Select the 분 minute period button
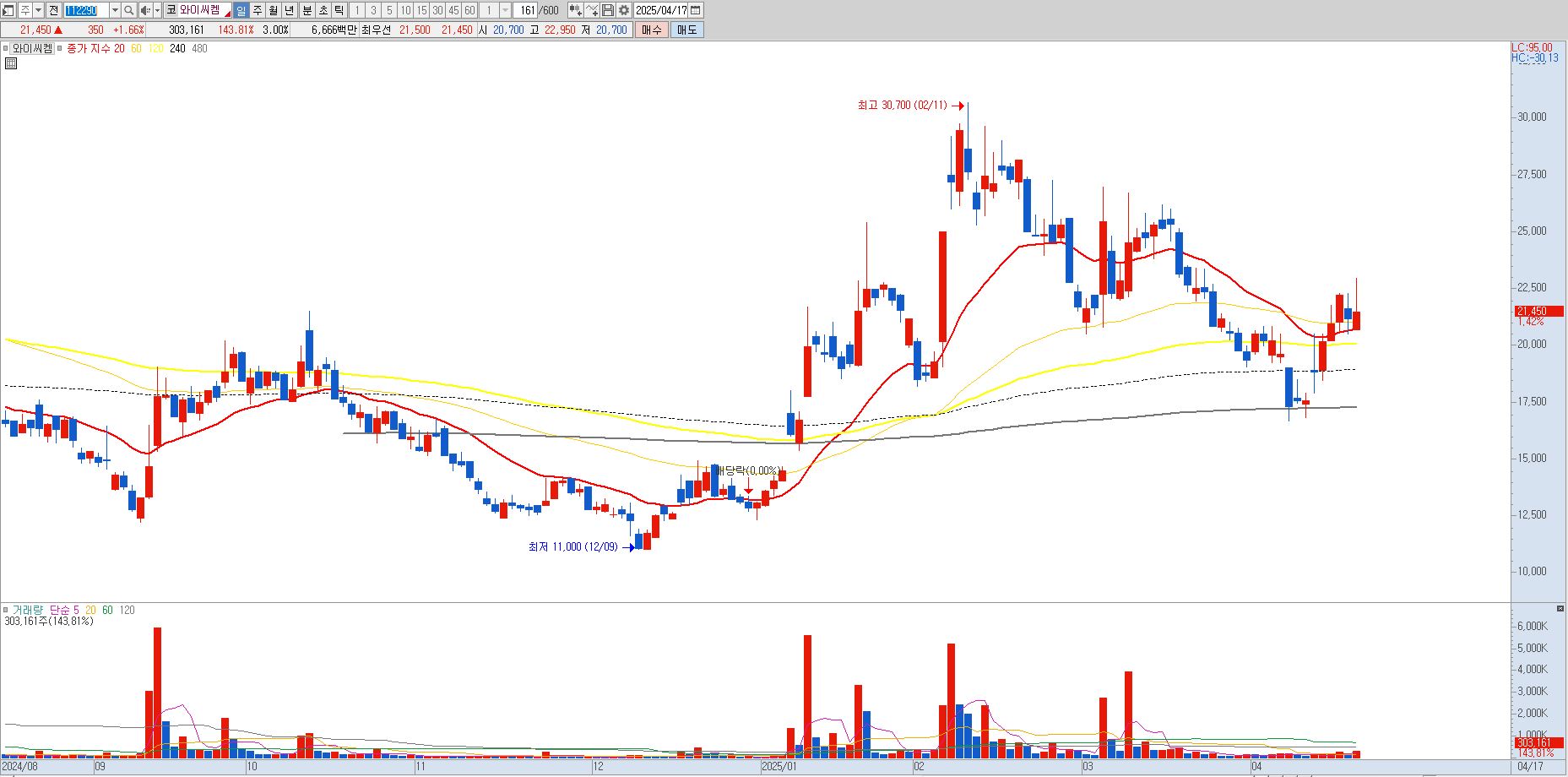Viewport: 1568px width, 777px height. click(x=307, y=10)
